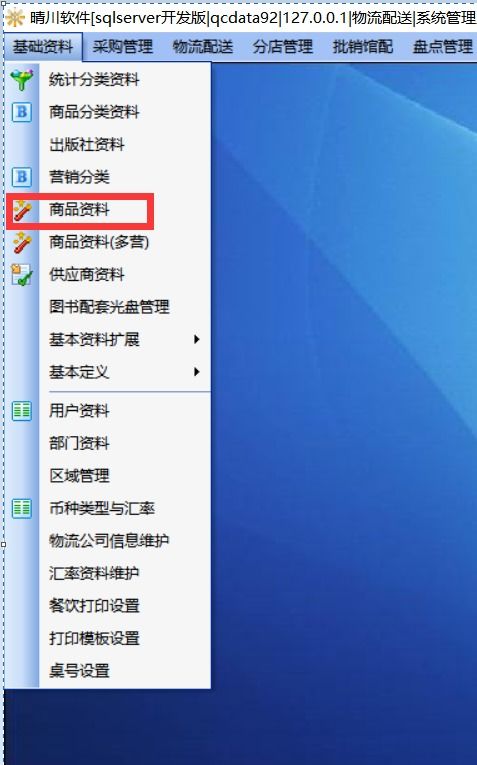477x765 pixels.
Task: Click the checklist icon for 供应商资料
Action: point(22,275)
